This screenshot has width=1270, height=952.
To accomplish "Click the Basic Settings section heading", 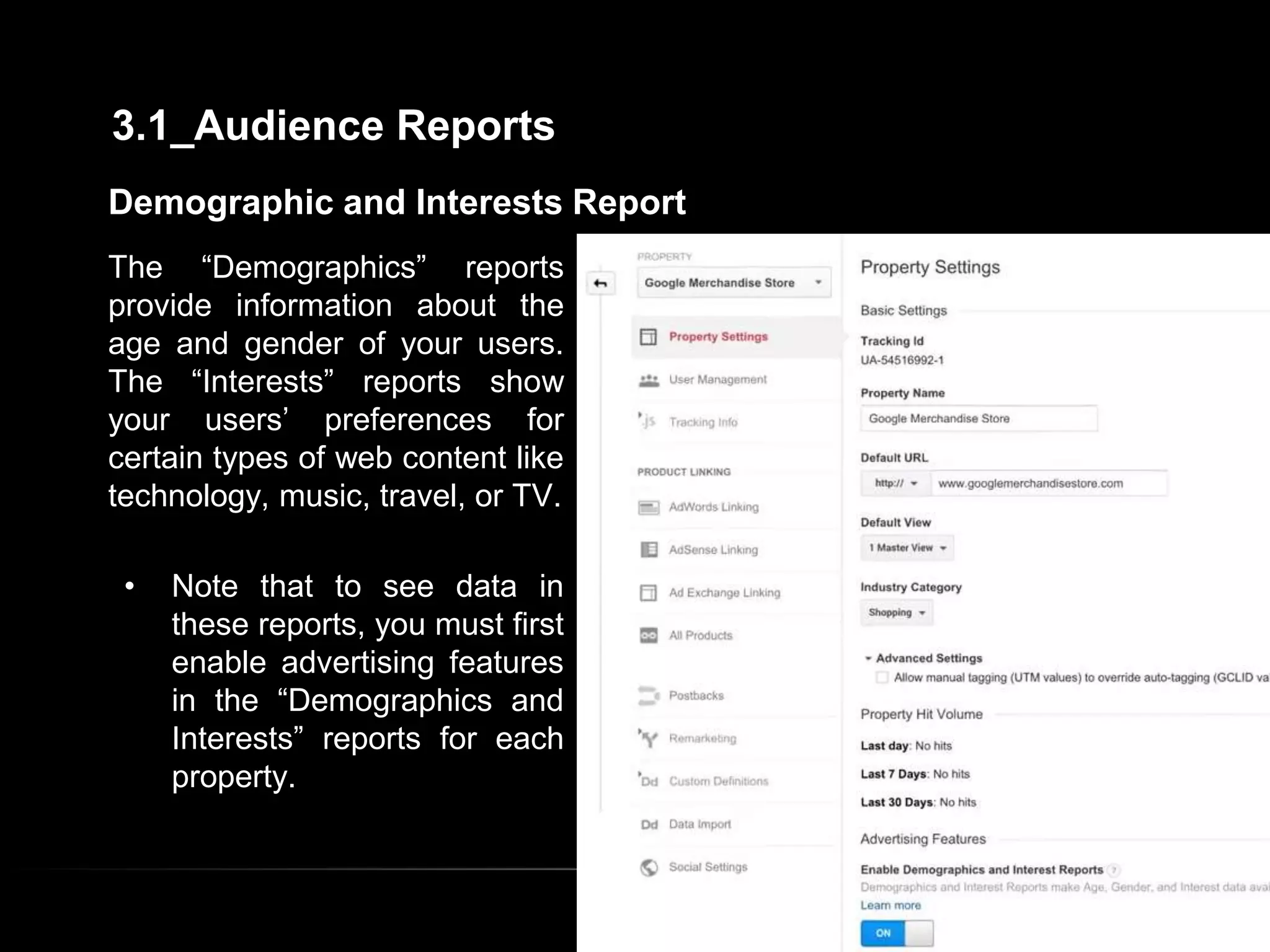I will pos(904,311).
